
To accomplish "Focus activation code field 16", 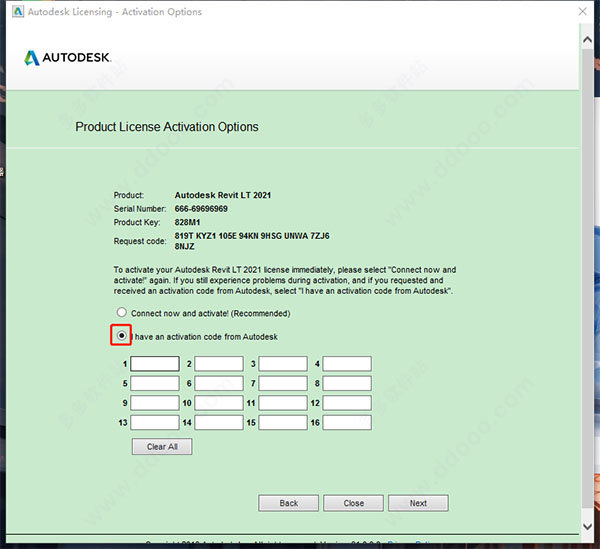I will click(347, 422).
